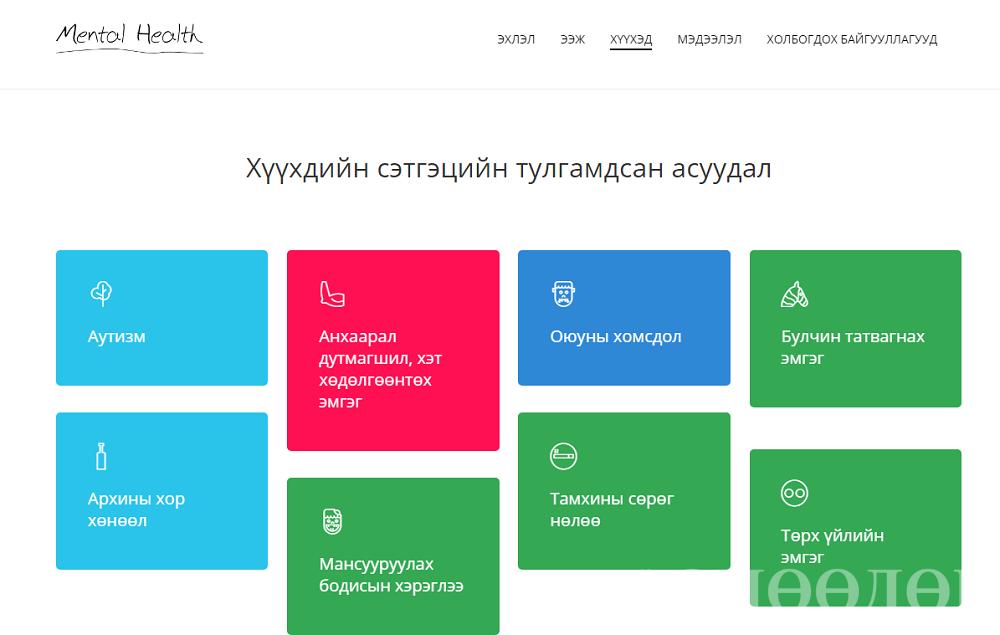The height and width of the screenshot is (635, 1000).
Task: Go to the ЭЭЖ navigation tab
Action: click(x=572, y=40)
